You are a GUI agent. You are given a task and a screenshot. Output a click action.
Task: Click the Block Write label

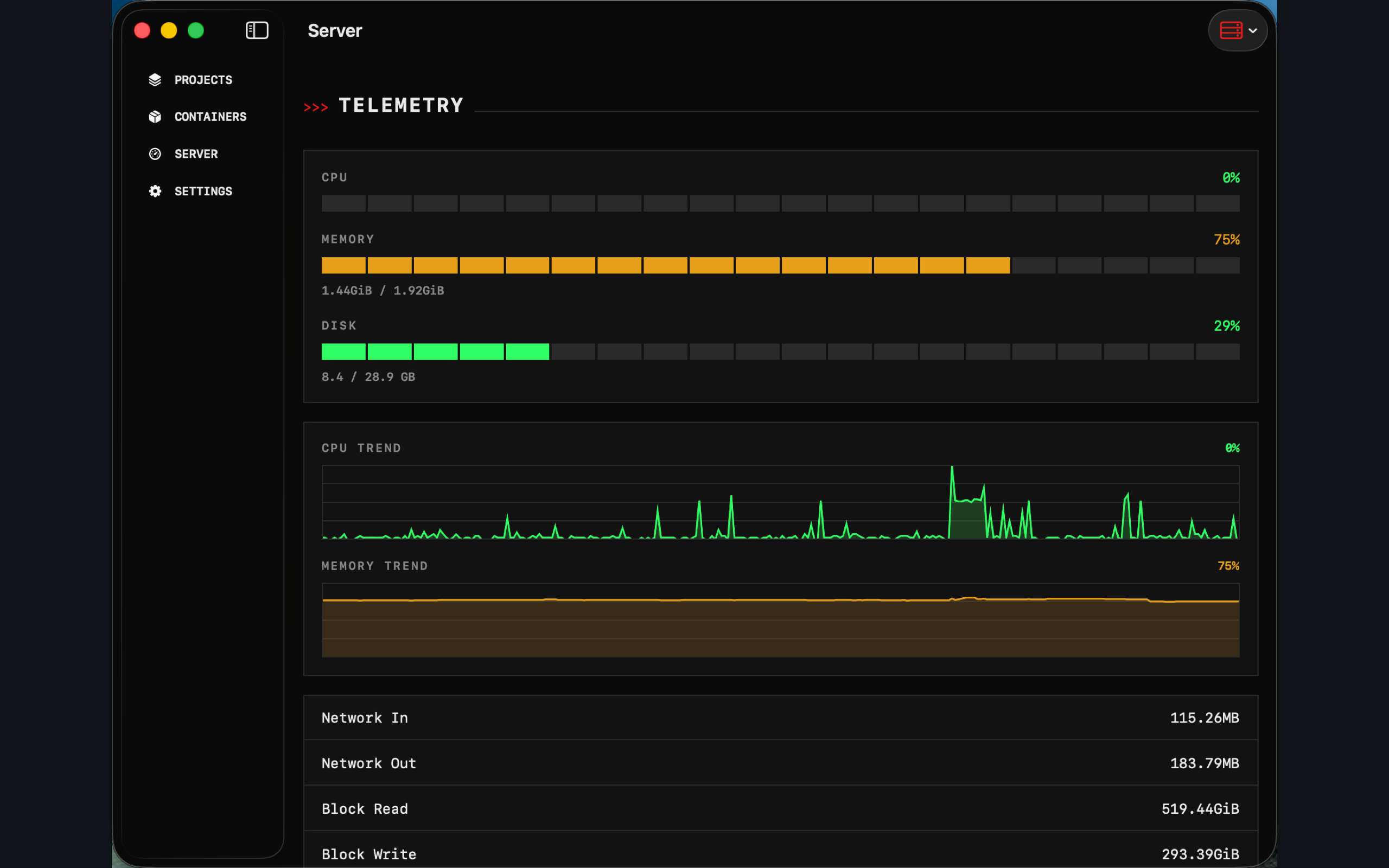pyautogui.click(x=369, y=854)
